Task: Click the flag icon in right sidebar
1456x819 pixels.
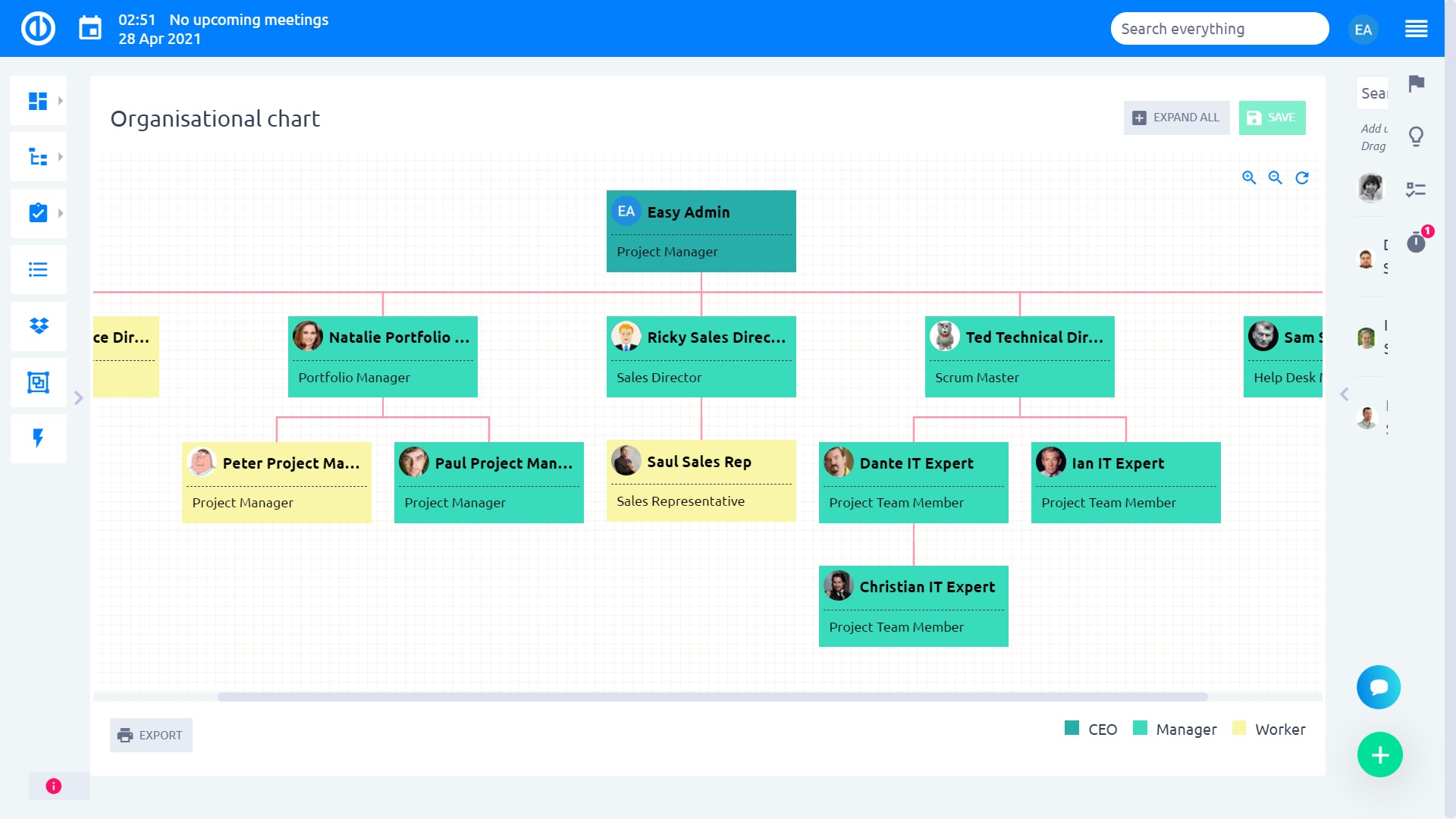Action: (x=1415, y=85)
